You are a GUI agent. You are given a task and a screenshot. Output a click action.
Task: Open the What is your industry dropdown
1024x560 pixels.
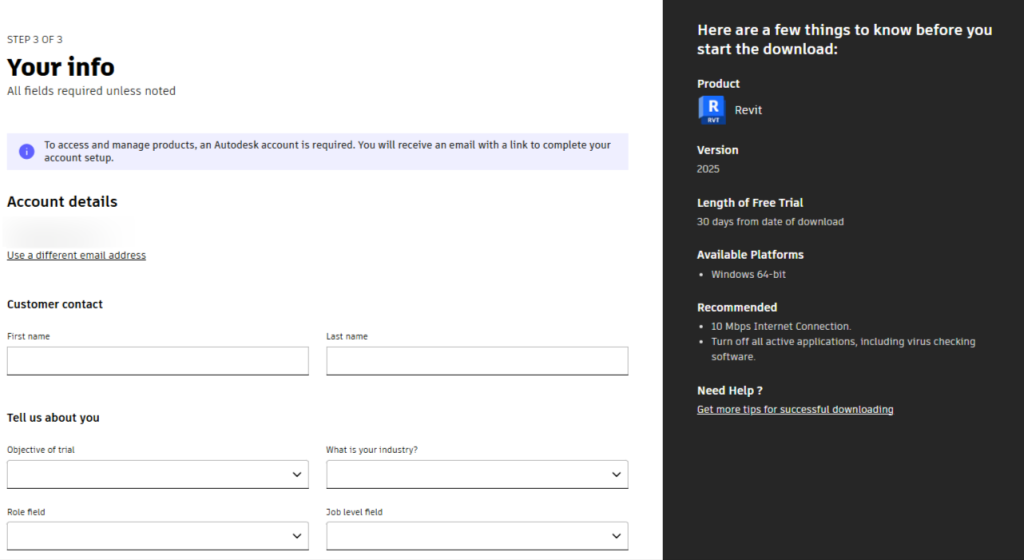click(477, 474)
